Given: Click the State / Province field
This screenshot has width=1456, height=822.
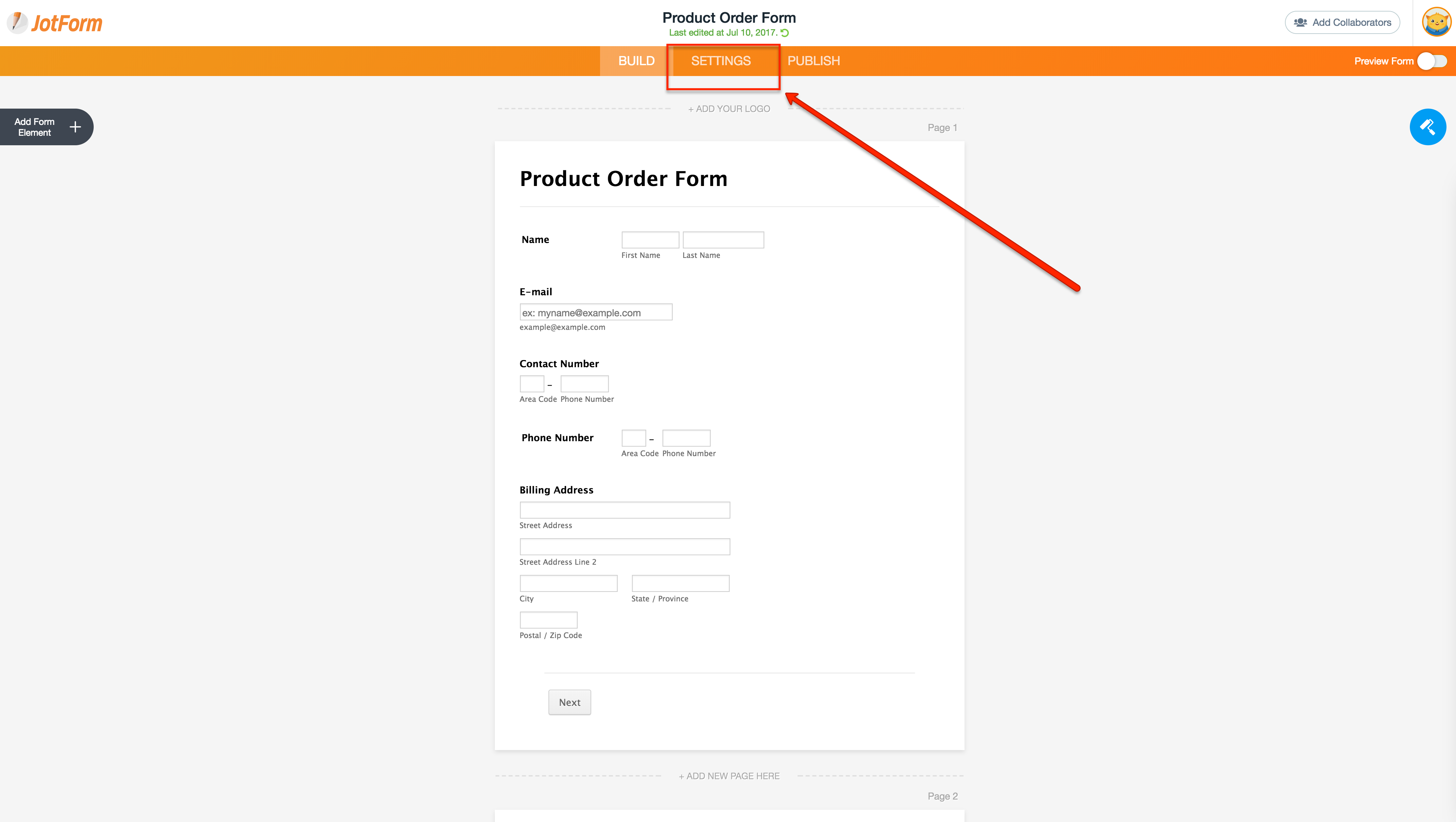Looking at the screenshot, I should click(680, 583).
